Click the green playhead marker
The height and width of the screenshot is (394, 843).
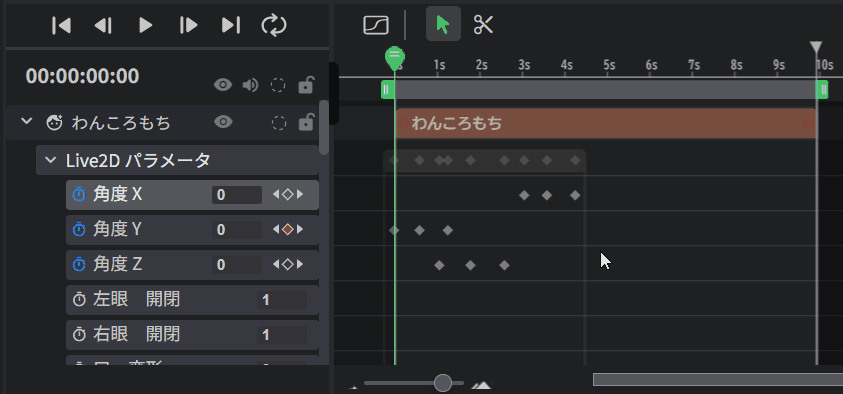[395, 58]
